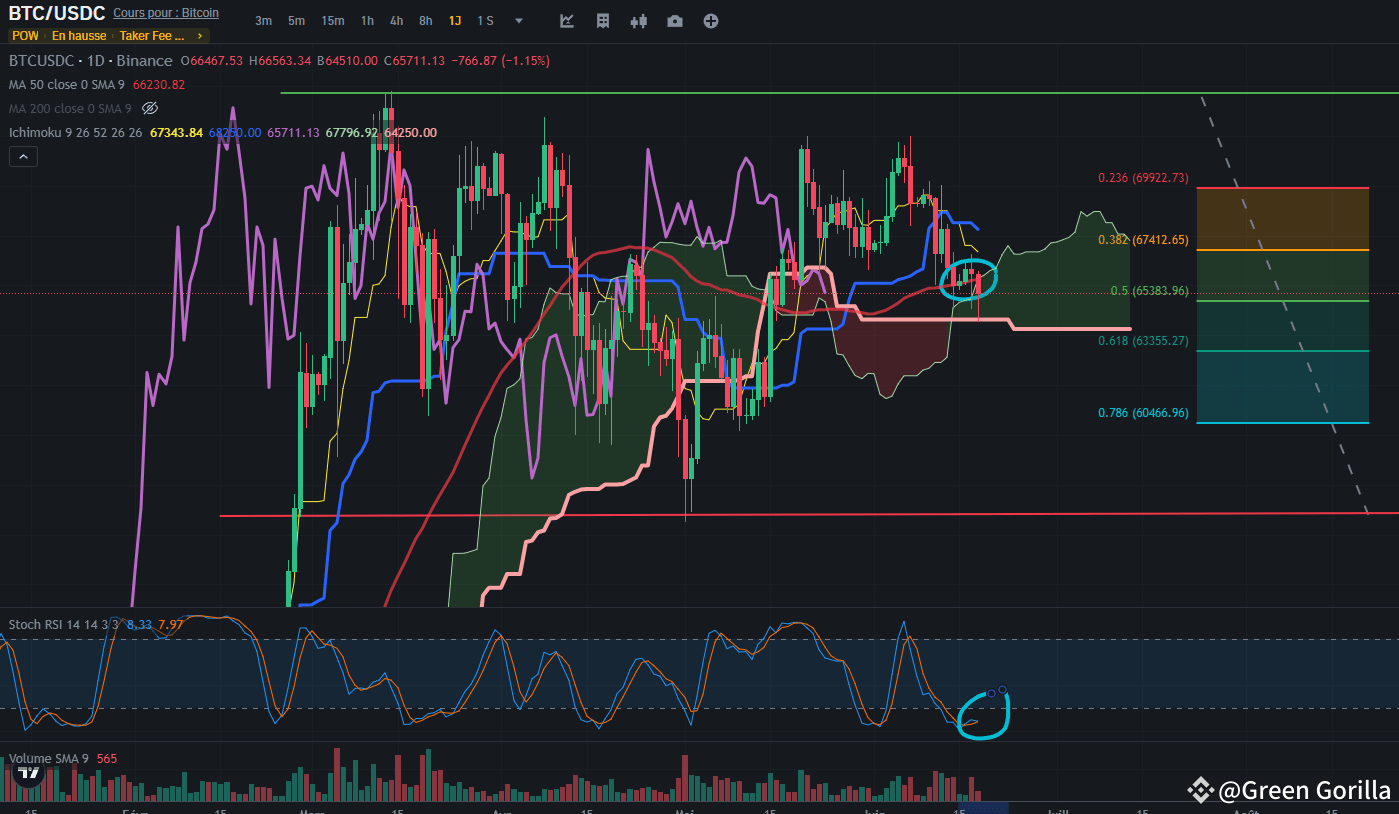This screenshot has width=1399, height=814.
Task: Collapse the indicator legend with chevron button
Action: click(23, 156)
